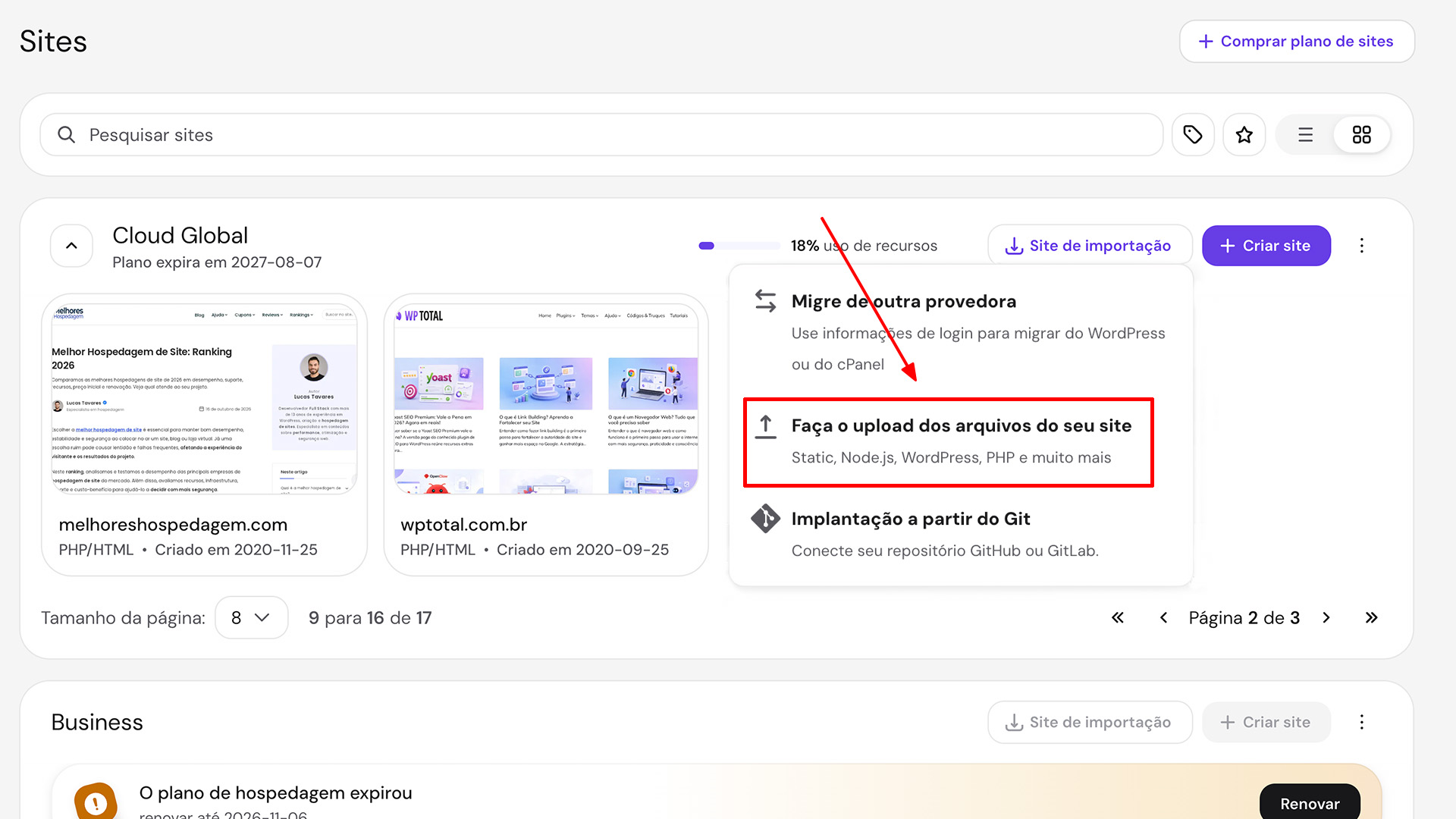Click melhoreshospedagem.com site name
This screenshot has height=819, width=1456.
coord(173,525)
